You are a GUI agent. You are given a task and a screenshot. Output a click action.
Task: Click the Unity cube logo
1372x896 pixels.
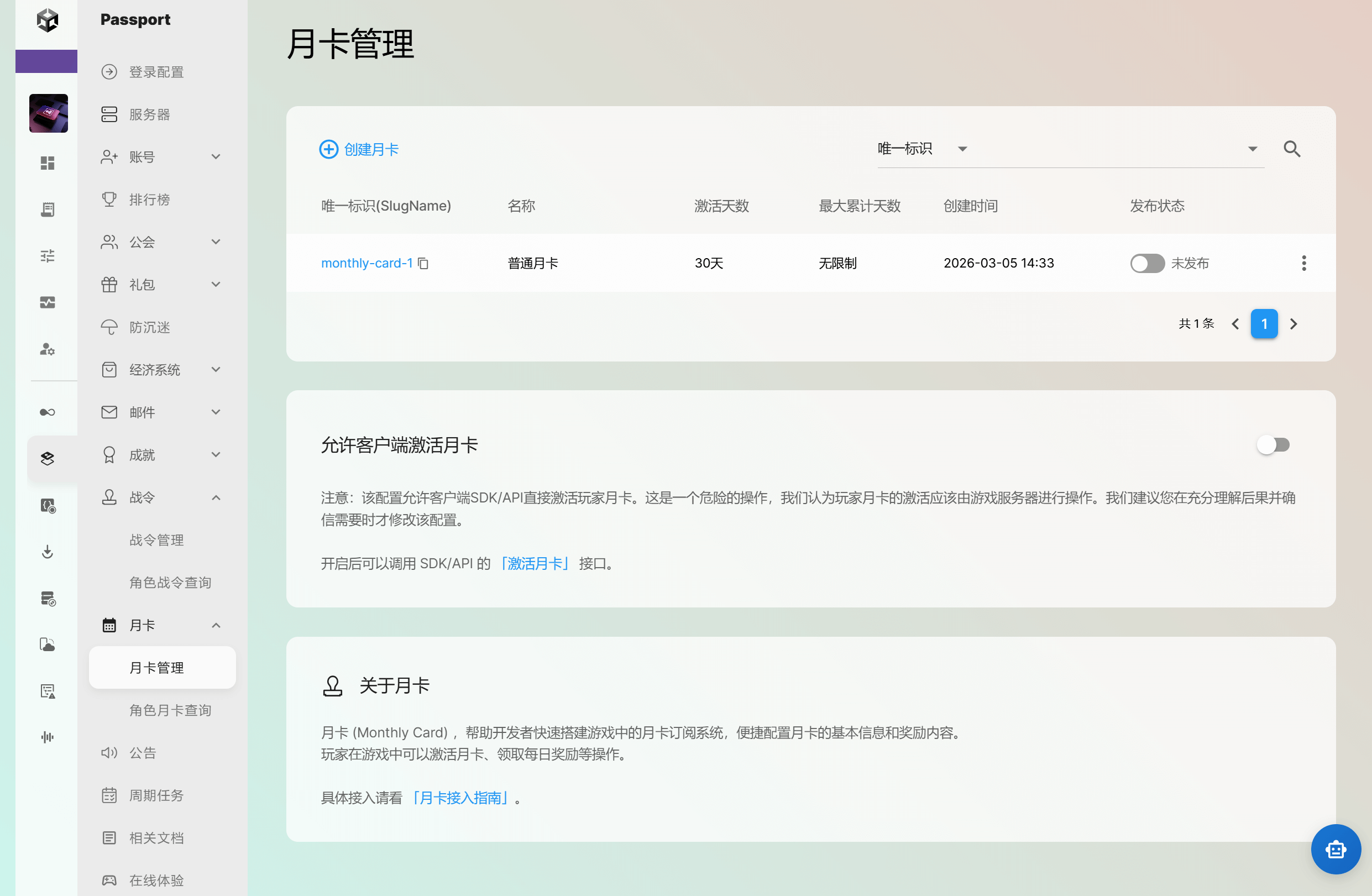coord(48,20)
